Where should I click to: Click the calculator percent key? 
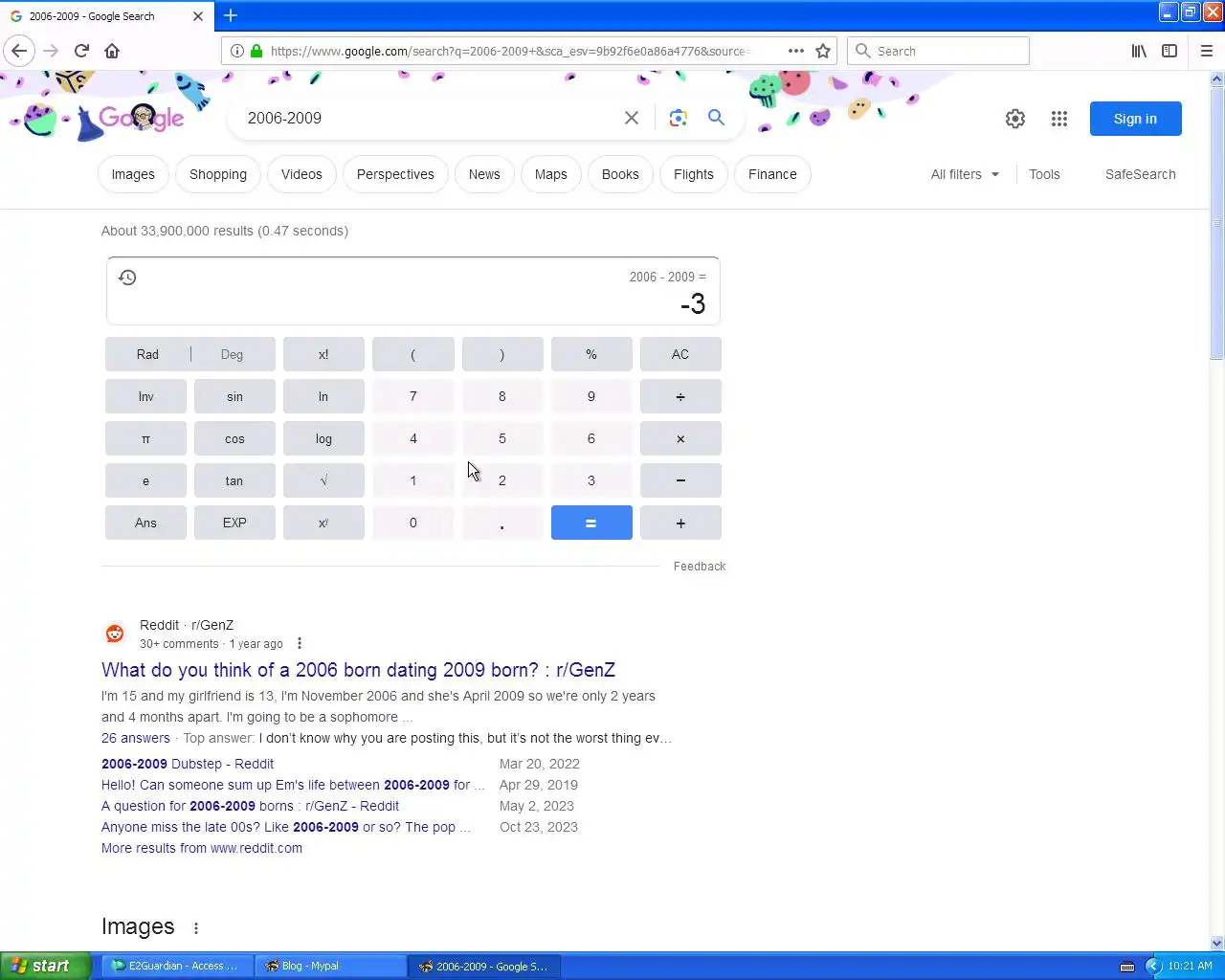click(591, 354)
